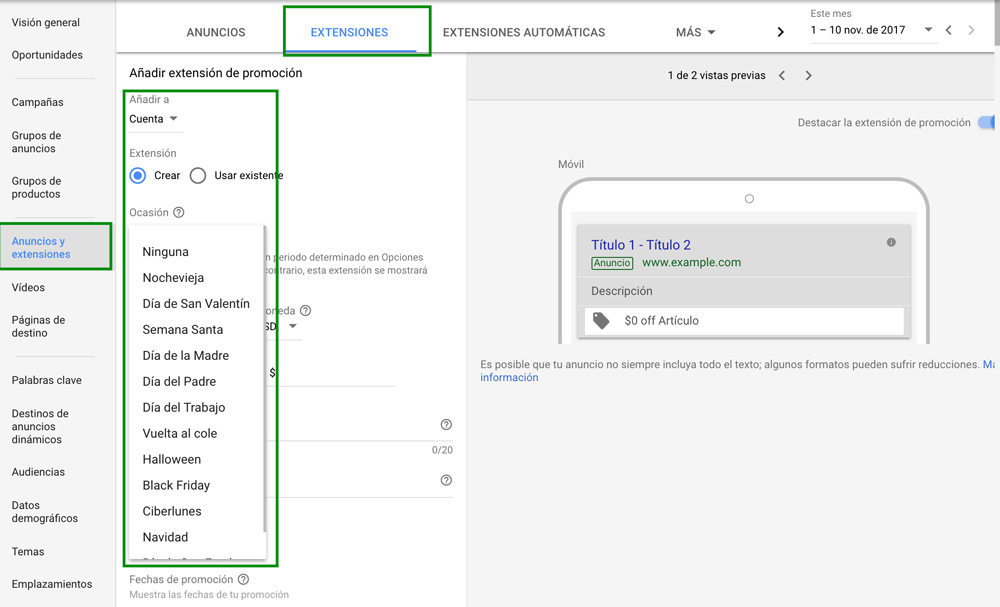Open the Extensiones automáticas tab
1000x607 pixels.
tap(524, 32)
